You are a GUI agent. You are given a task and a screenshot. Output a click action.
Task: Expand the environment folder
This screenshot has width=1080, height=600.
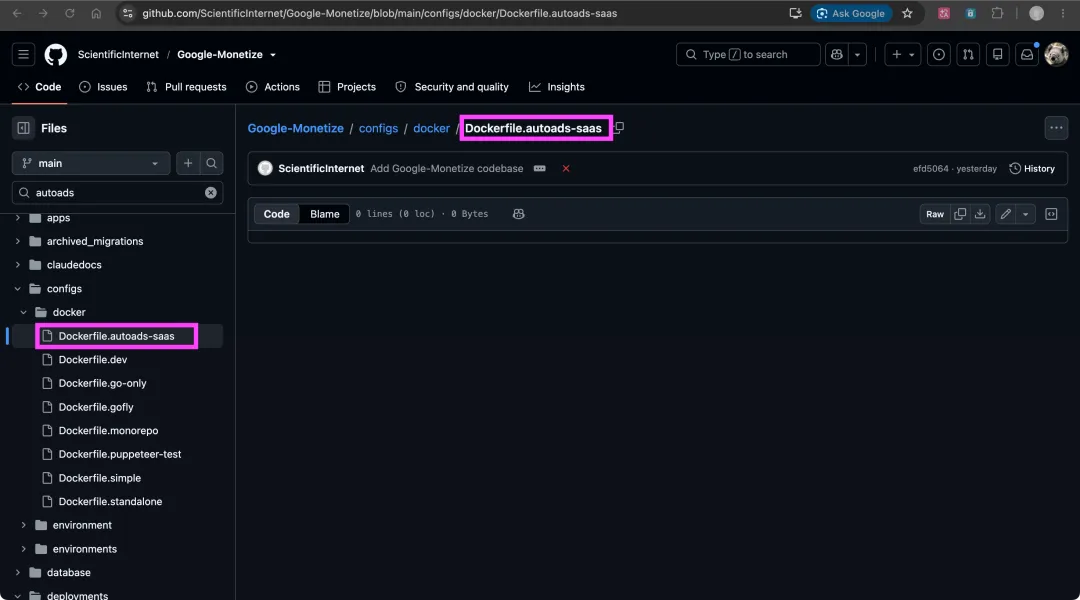pos(23,525)
